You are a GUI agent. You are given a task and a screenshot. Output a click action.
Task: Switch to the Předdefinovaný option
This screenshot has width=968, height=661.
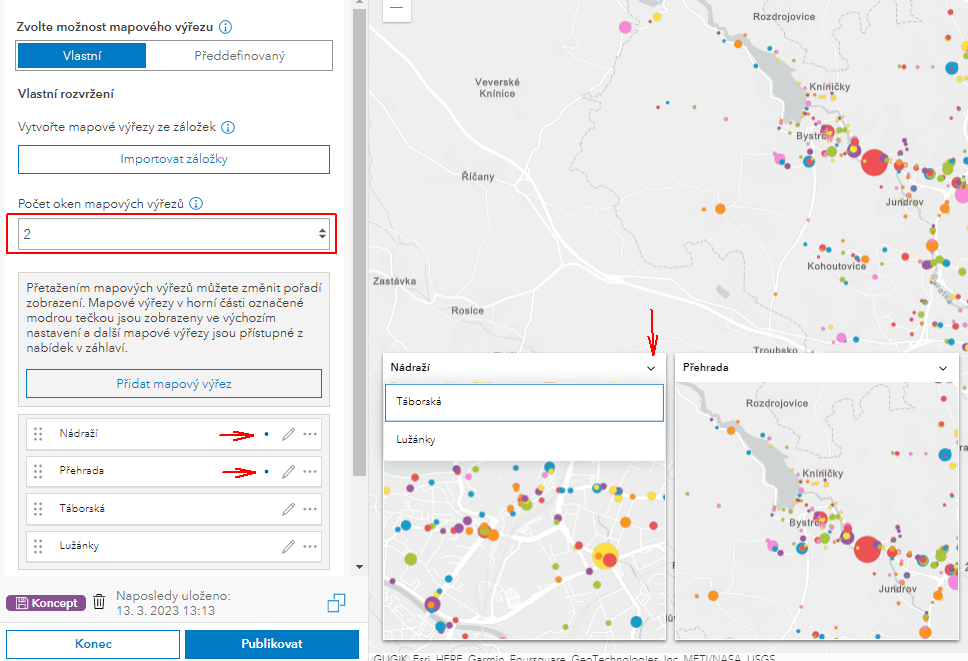point(239,55)
